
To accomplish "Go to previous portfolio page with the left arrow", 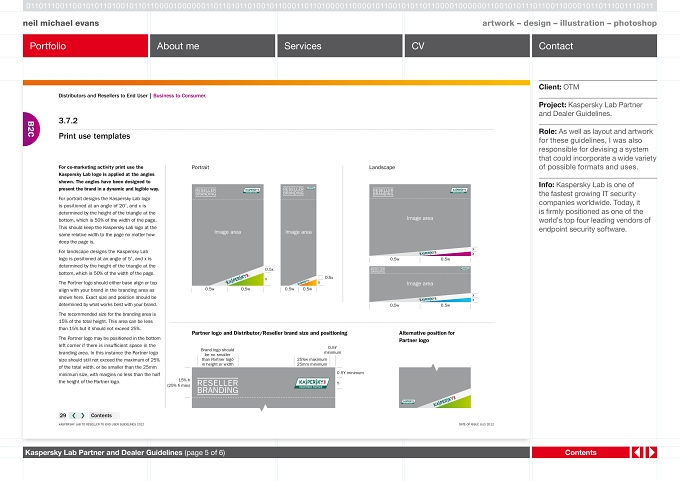I will [x=637, y=452].
